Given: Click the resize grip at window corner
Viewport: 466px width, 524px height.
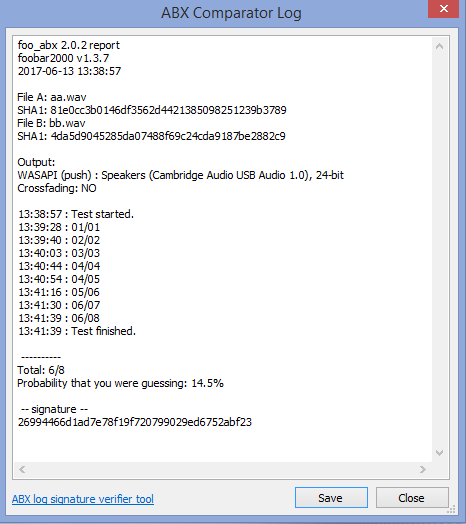Looking at the screenshot, I should pyautogui.click(x=451, y=510).
